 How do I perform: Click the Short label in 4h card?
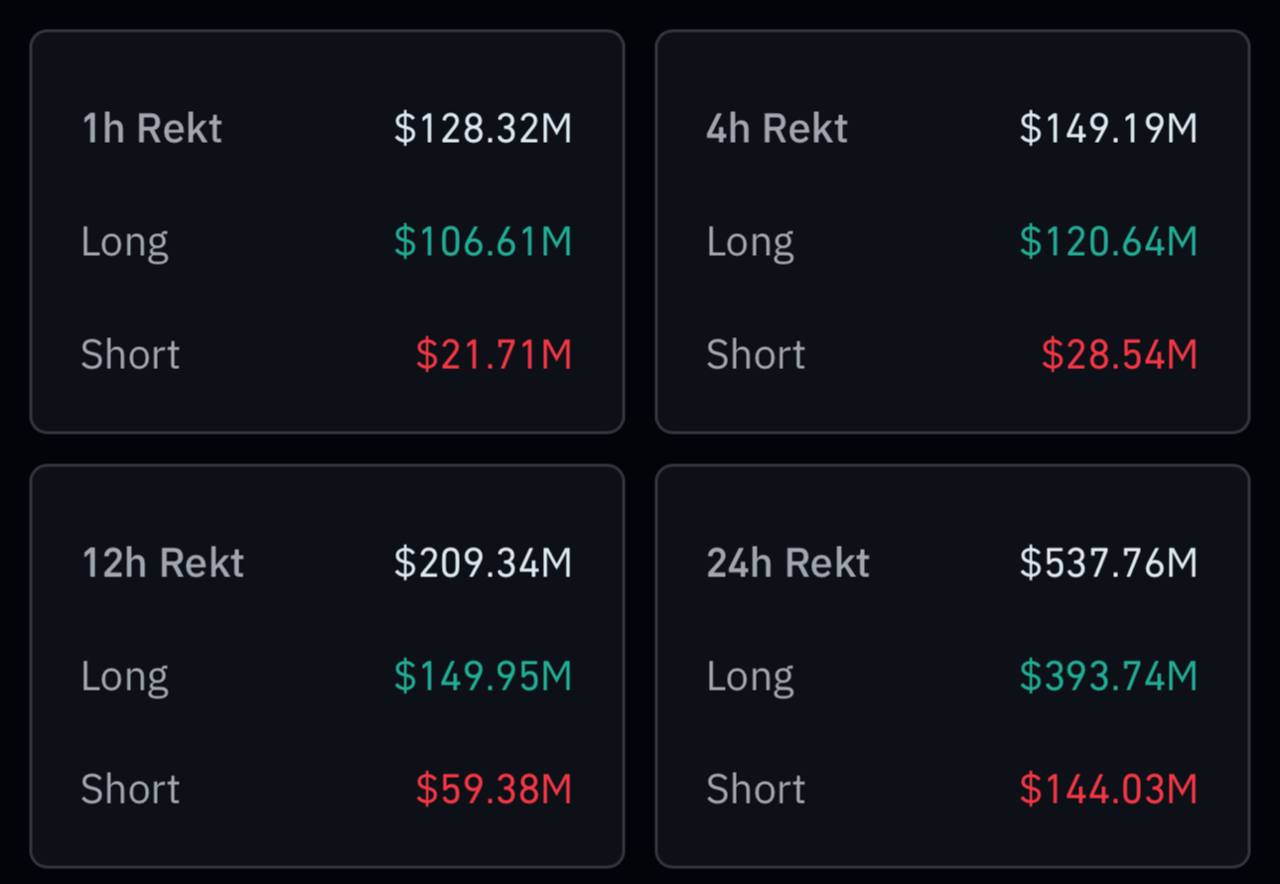756,355
